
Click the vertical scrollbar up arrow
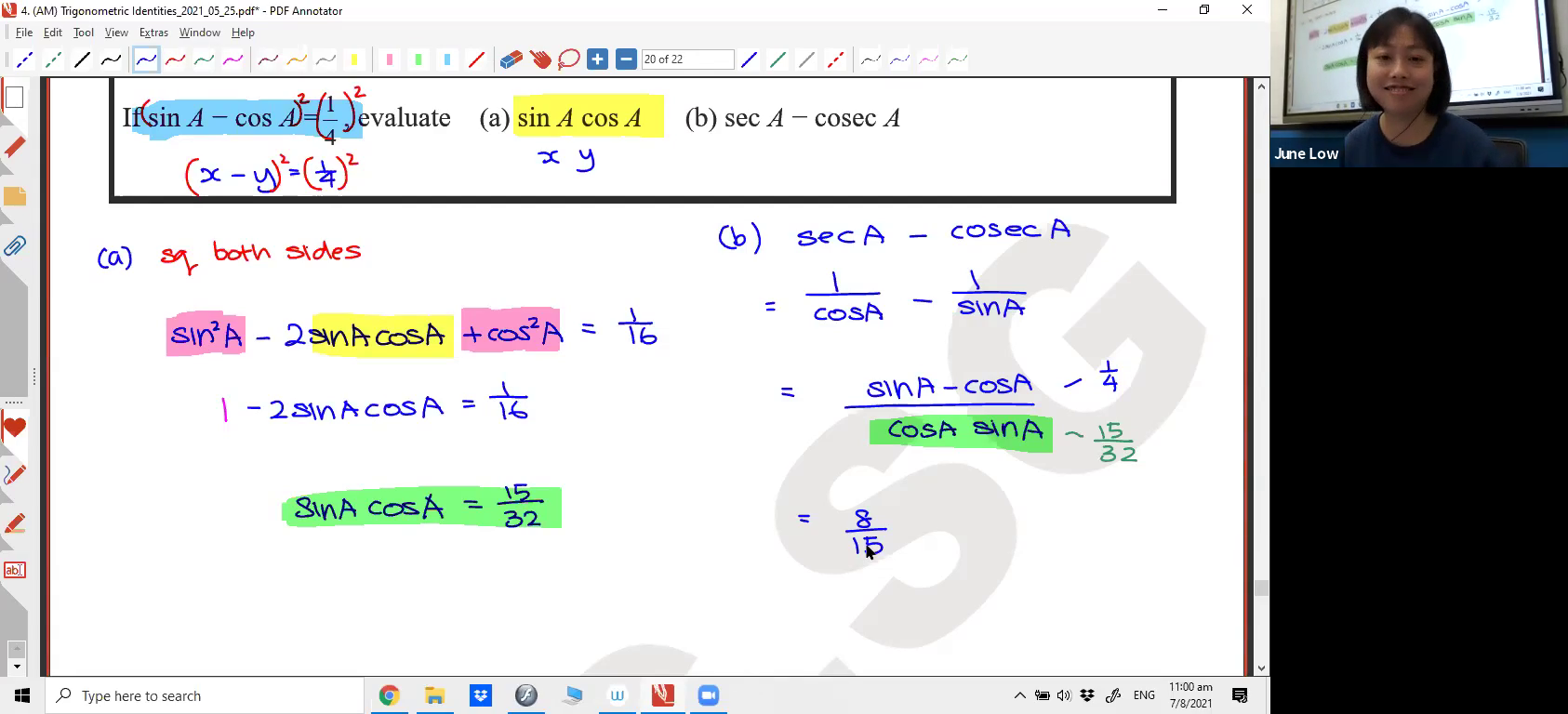click(1261, 86)
